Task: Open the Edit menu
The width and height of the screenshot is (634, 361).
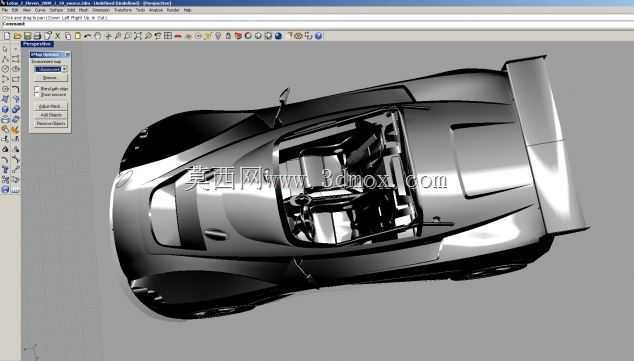Action: (15, 10)
